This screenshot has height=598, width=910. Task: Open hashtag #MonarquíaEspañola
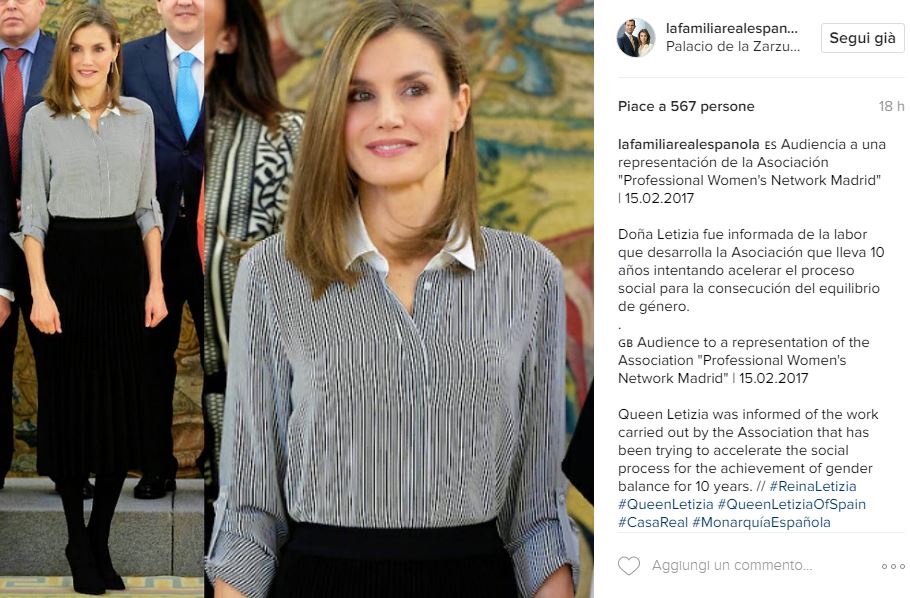[x=761, y=522]
